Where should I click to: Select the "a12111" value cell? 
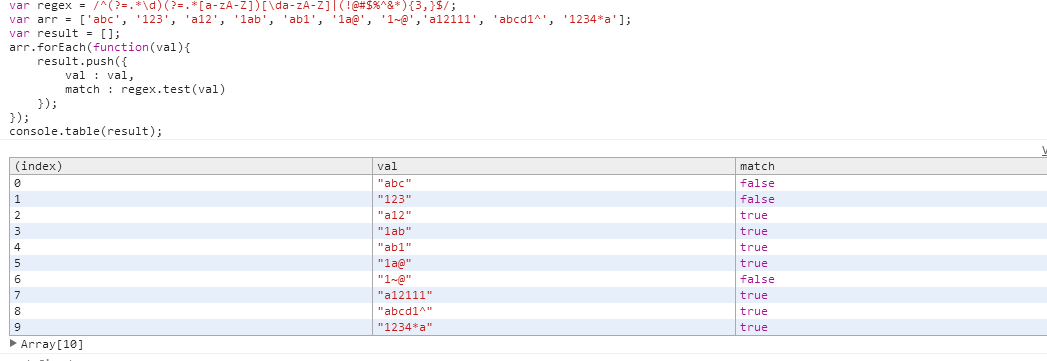point(554,295)
